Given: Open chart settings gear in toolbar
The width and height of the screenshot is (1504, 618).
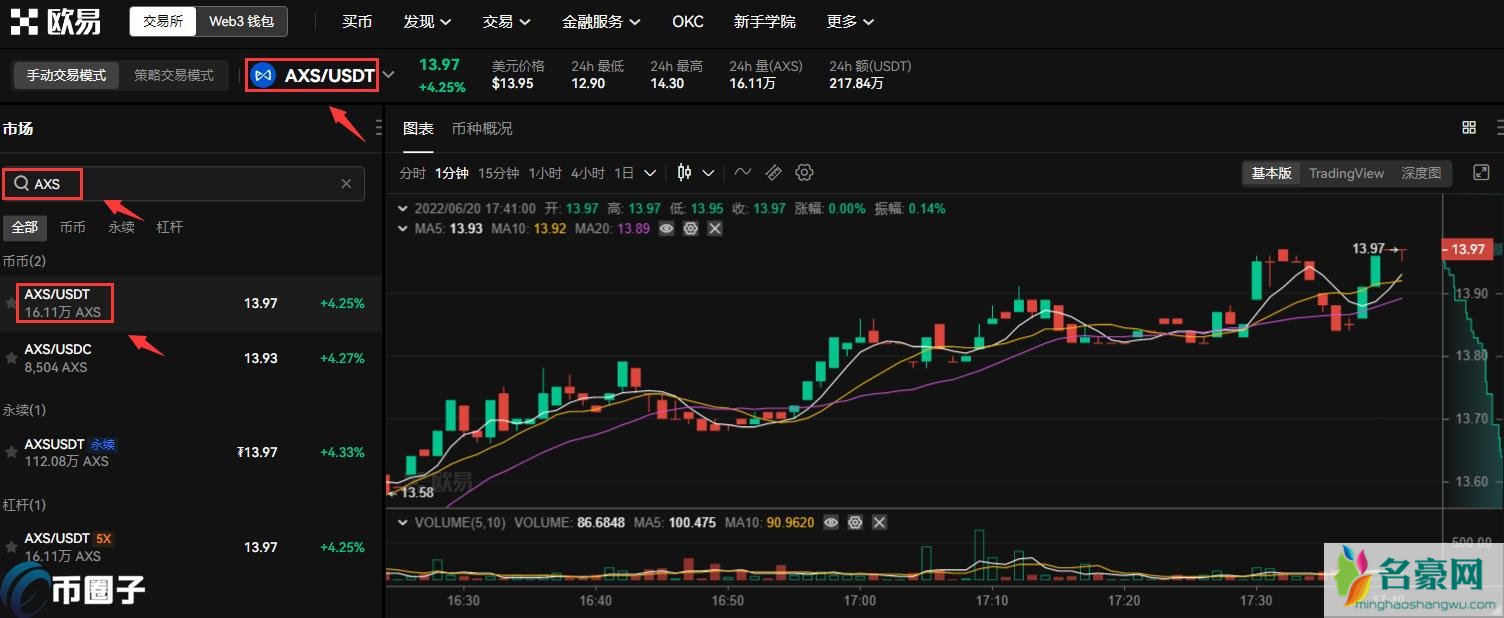Looking at the screenshot, I should [804, 173].
